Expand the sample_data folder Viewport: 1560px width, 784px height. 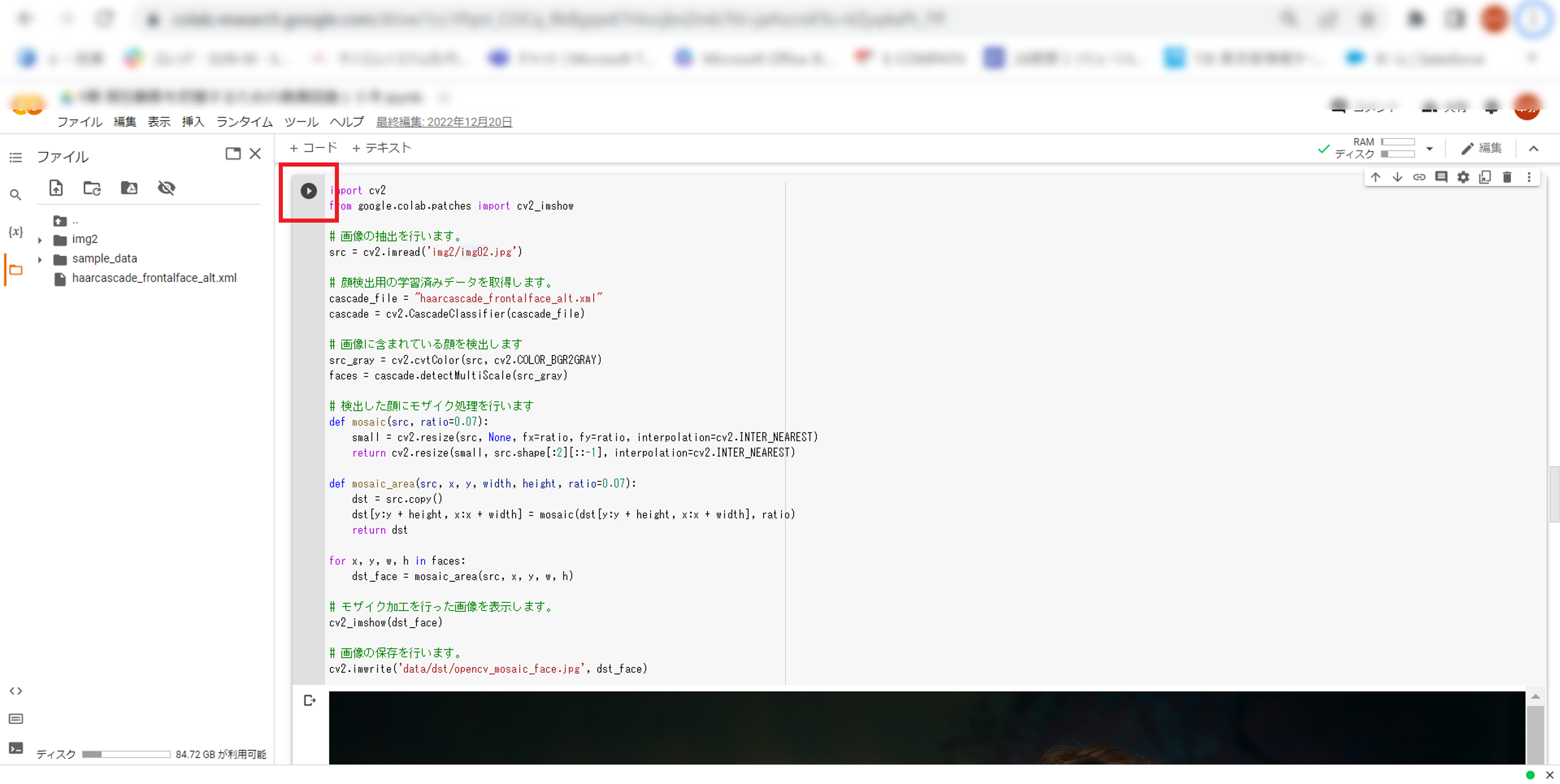tap(40, 260)
